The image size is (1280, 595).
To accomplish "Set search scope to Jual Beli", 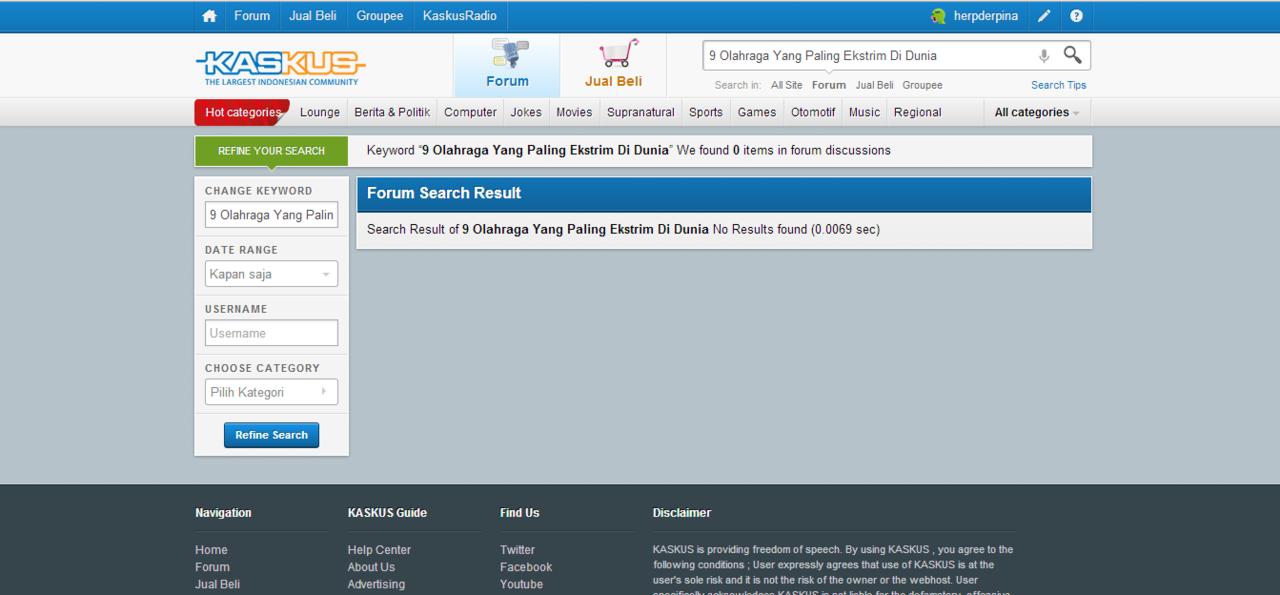I will click(x=874, y=85).
